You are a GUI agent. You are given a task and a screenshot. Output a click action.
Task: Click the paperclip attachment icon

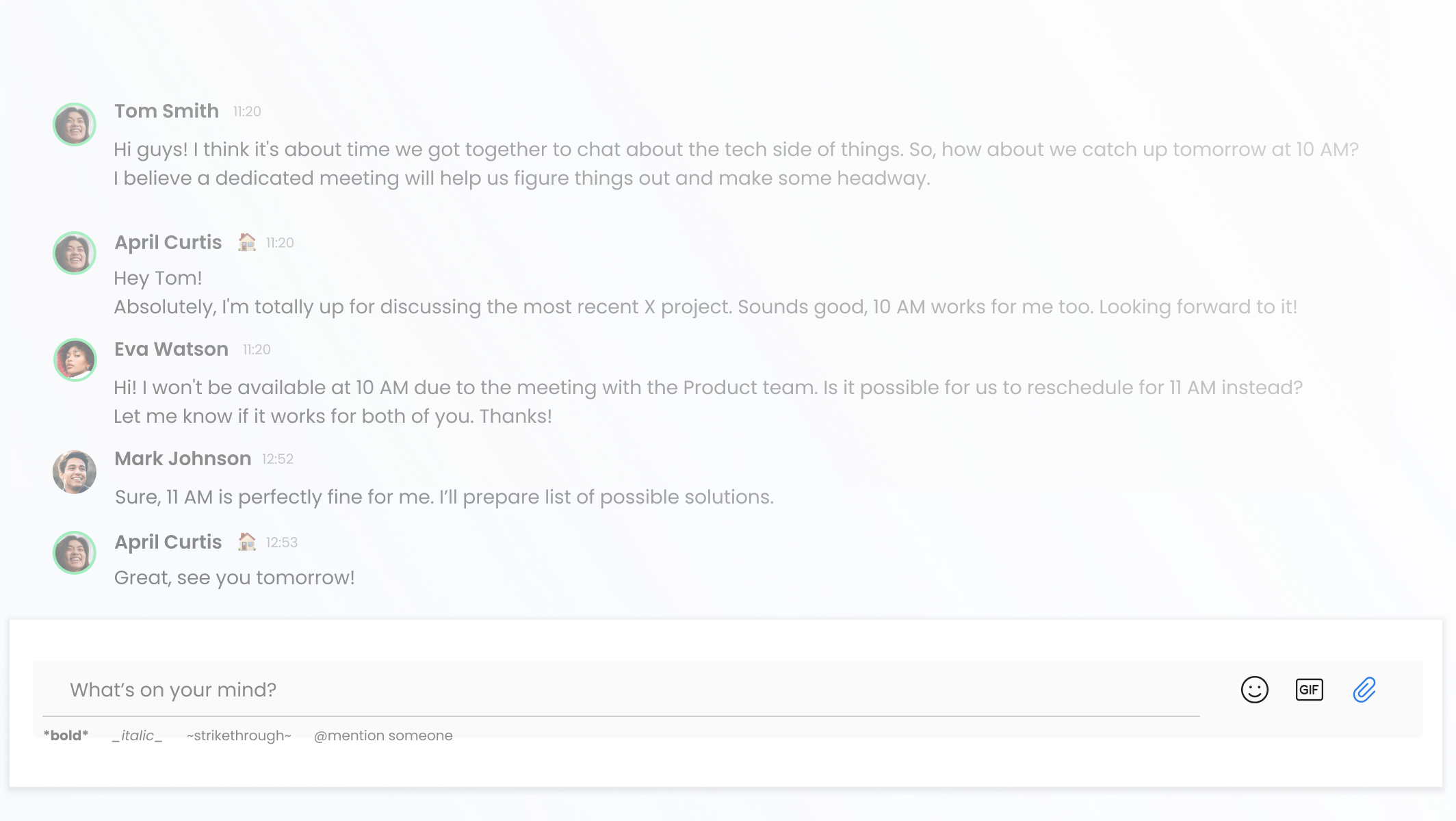point(1364,690)
